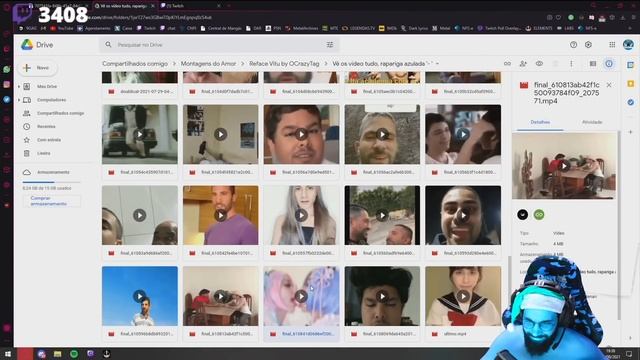Open Lixeira in the sidebar
The image size is (640, 360).
tap(43, 153)
